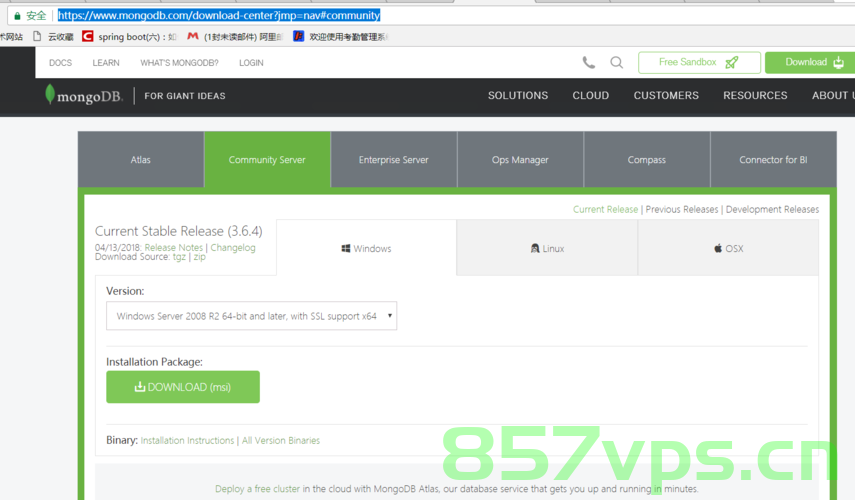The width and height of the screenshot is (855, 500).
Task: Open the mail bookmark with M icon
Action: [235, 37]
